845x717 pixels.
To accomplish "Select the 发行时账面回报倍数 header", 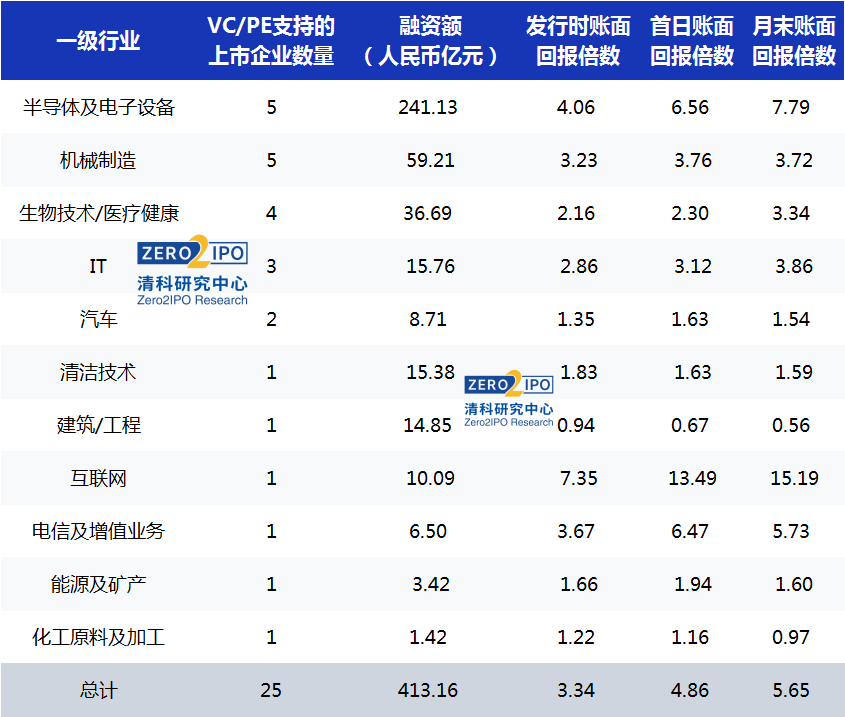I will (578, 41).
